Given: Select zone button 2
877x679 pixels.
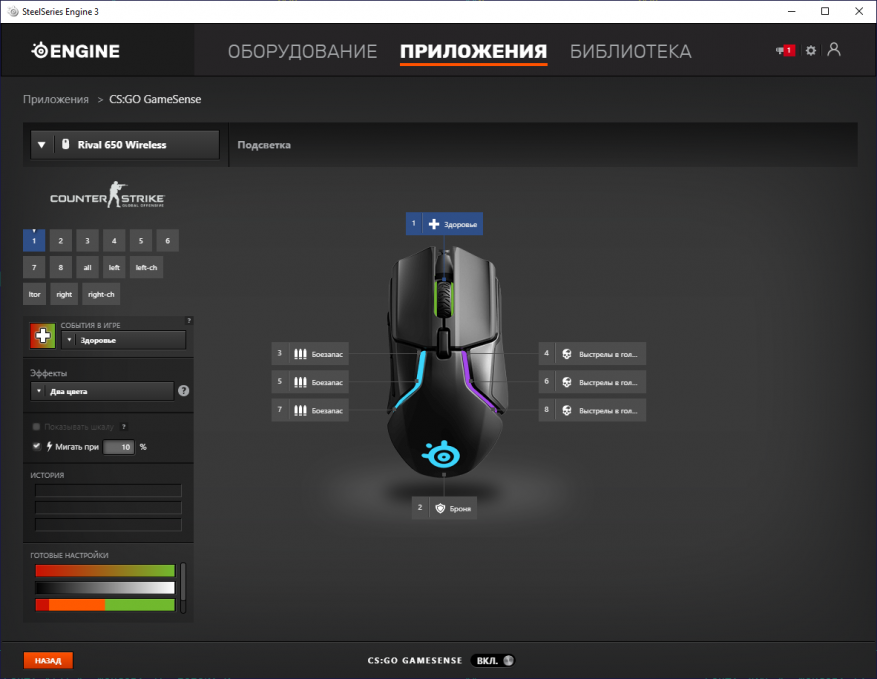Looking at the screenshot, I should pos(60,241).
